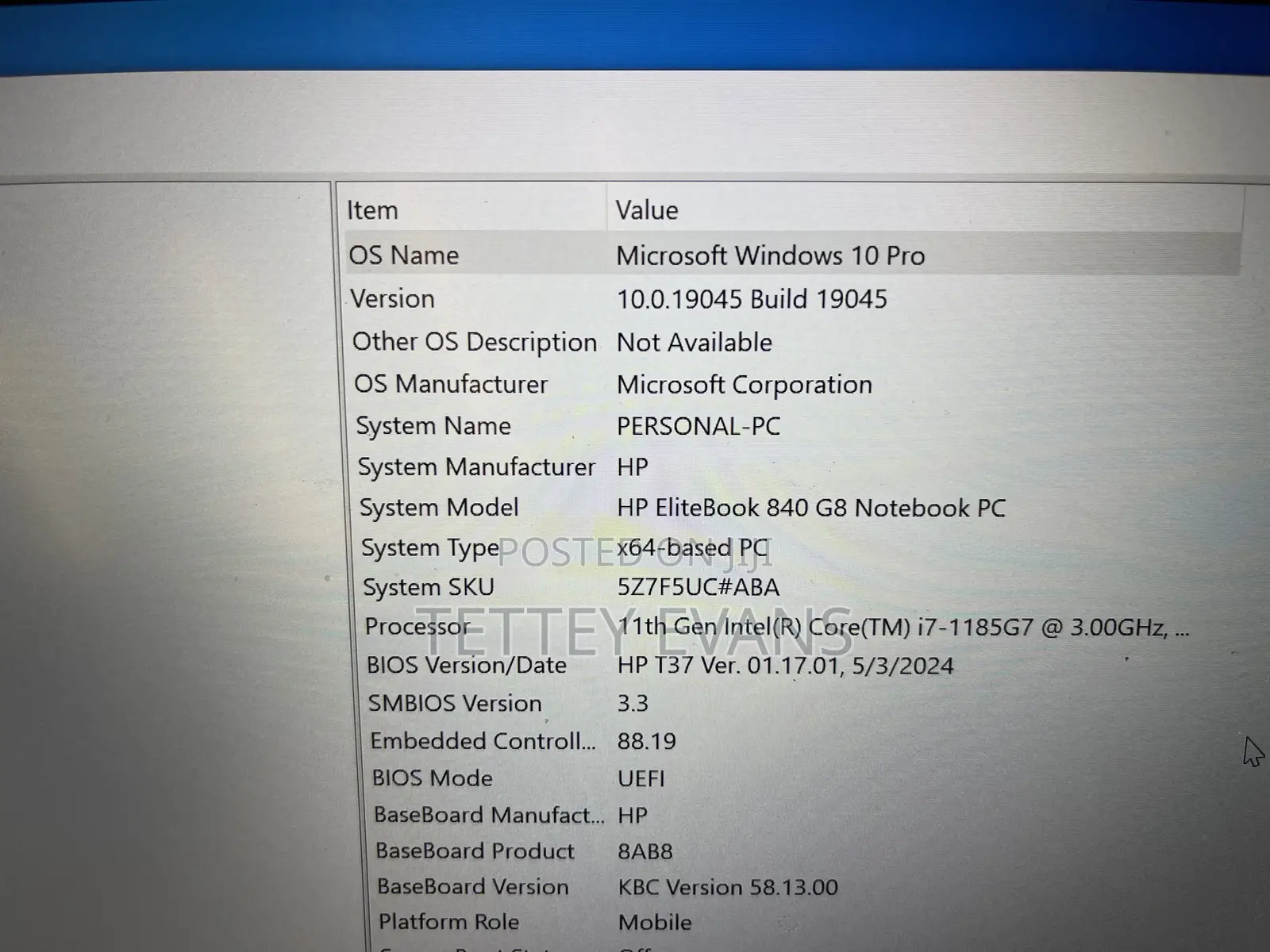The height and width of the screenshot is (952, 1270).
Task: Select the UEFI value
Action: click(641, 778)
